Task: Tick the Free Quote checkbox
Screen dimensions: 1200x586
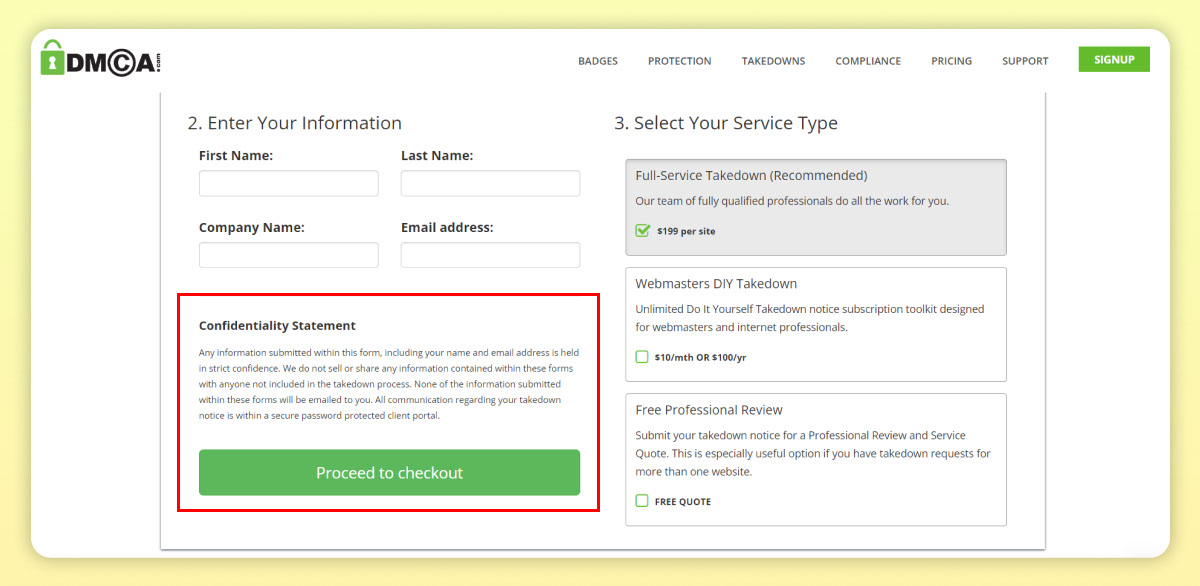Action: pos(642,501)
